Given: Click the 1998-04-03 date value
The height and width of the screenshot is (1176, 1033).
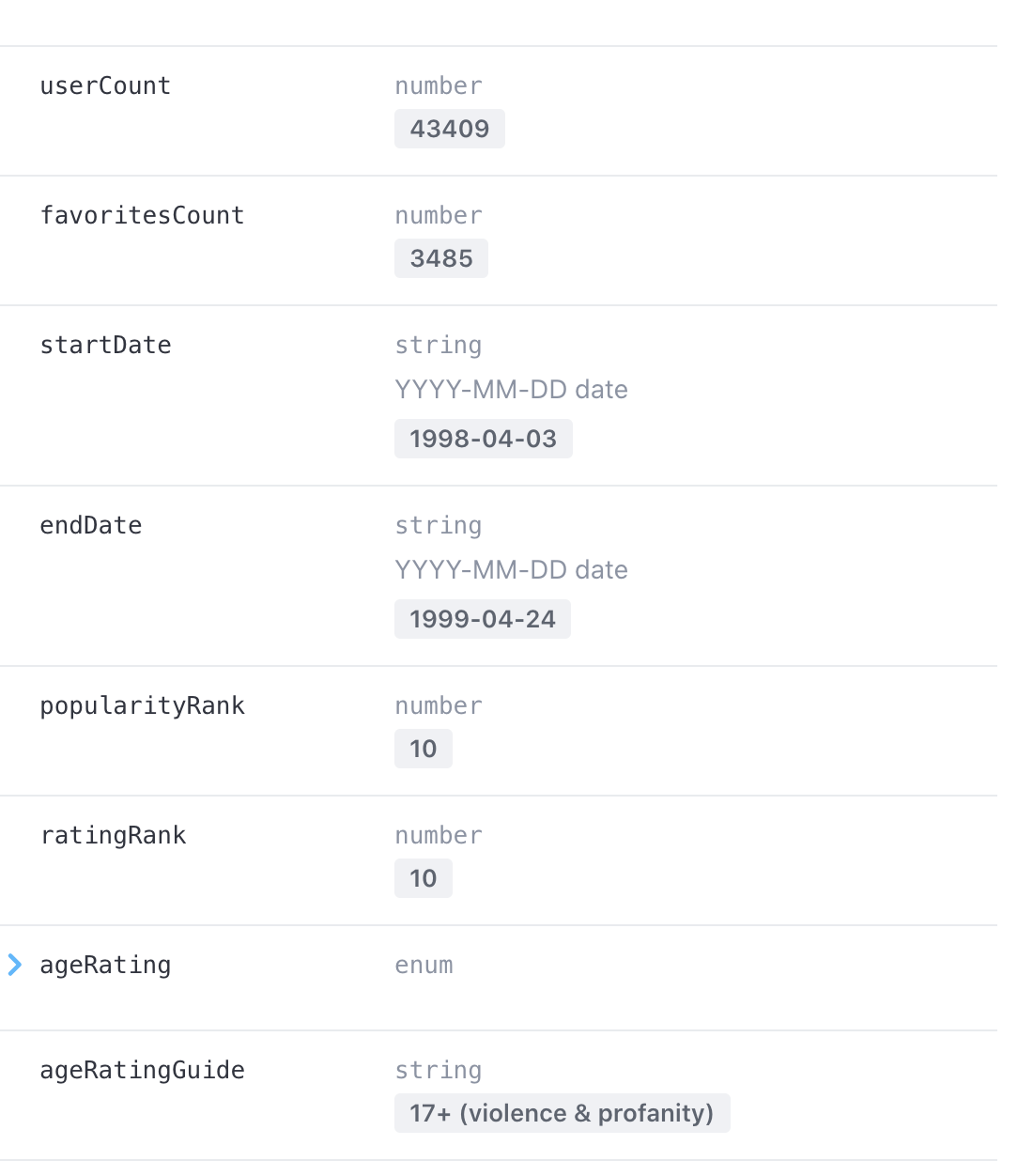Looking at the screenshot, I should click(483, 439).
